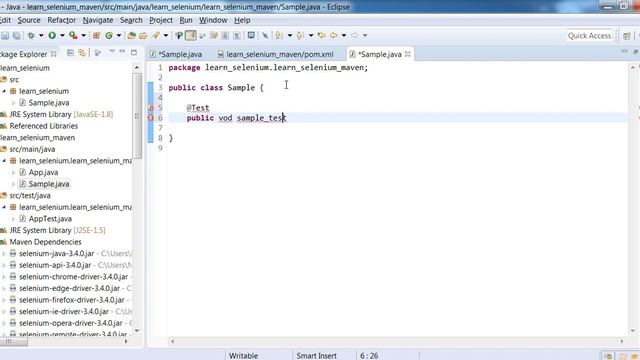Click the Writable status bar entry

(243, 356)
